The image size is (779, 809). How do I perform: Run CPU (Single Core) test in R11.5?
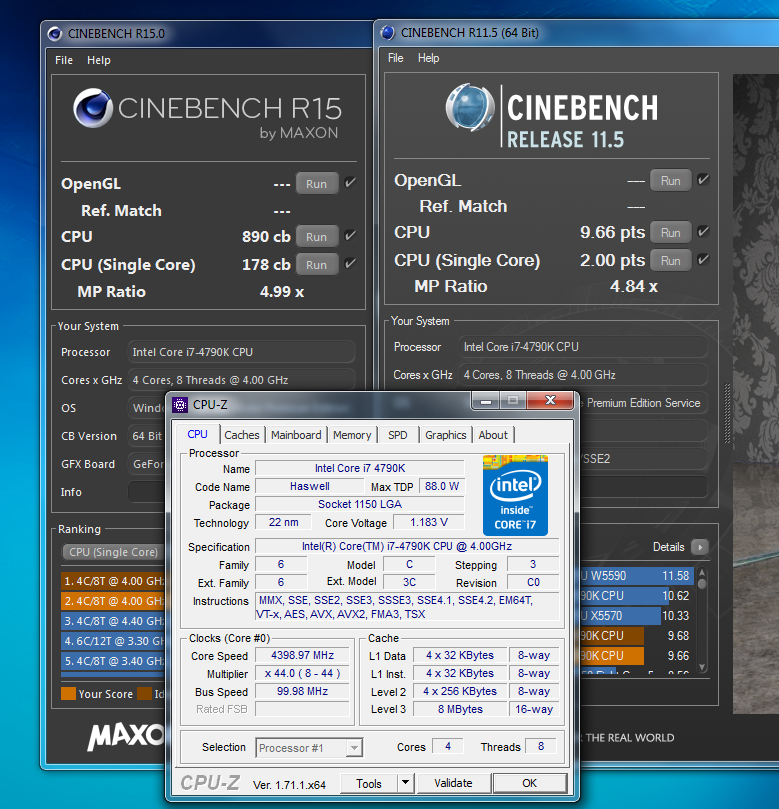click(671, 261)
